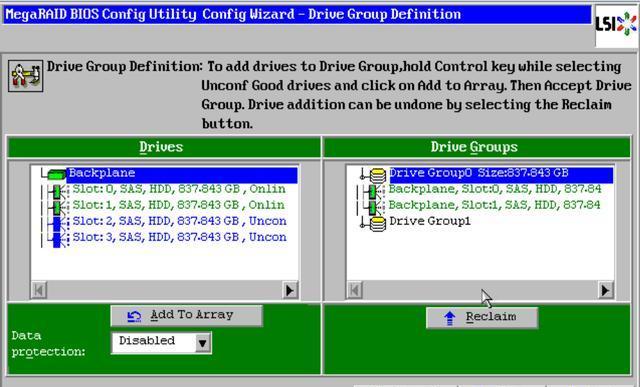
Task: Click the Reclaim button
Action: click(x=482, y=318)
